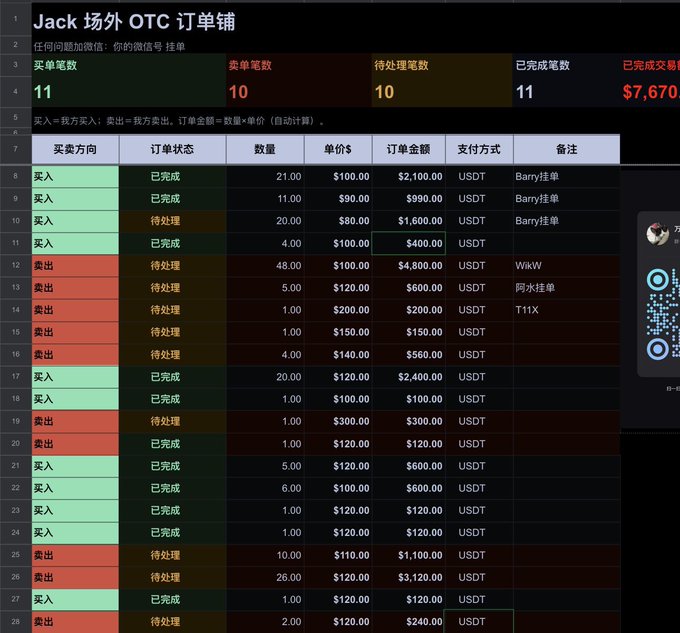Select the 备注 column header
Viewport: 680px width, 633px height.
[x=566, y=149]
